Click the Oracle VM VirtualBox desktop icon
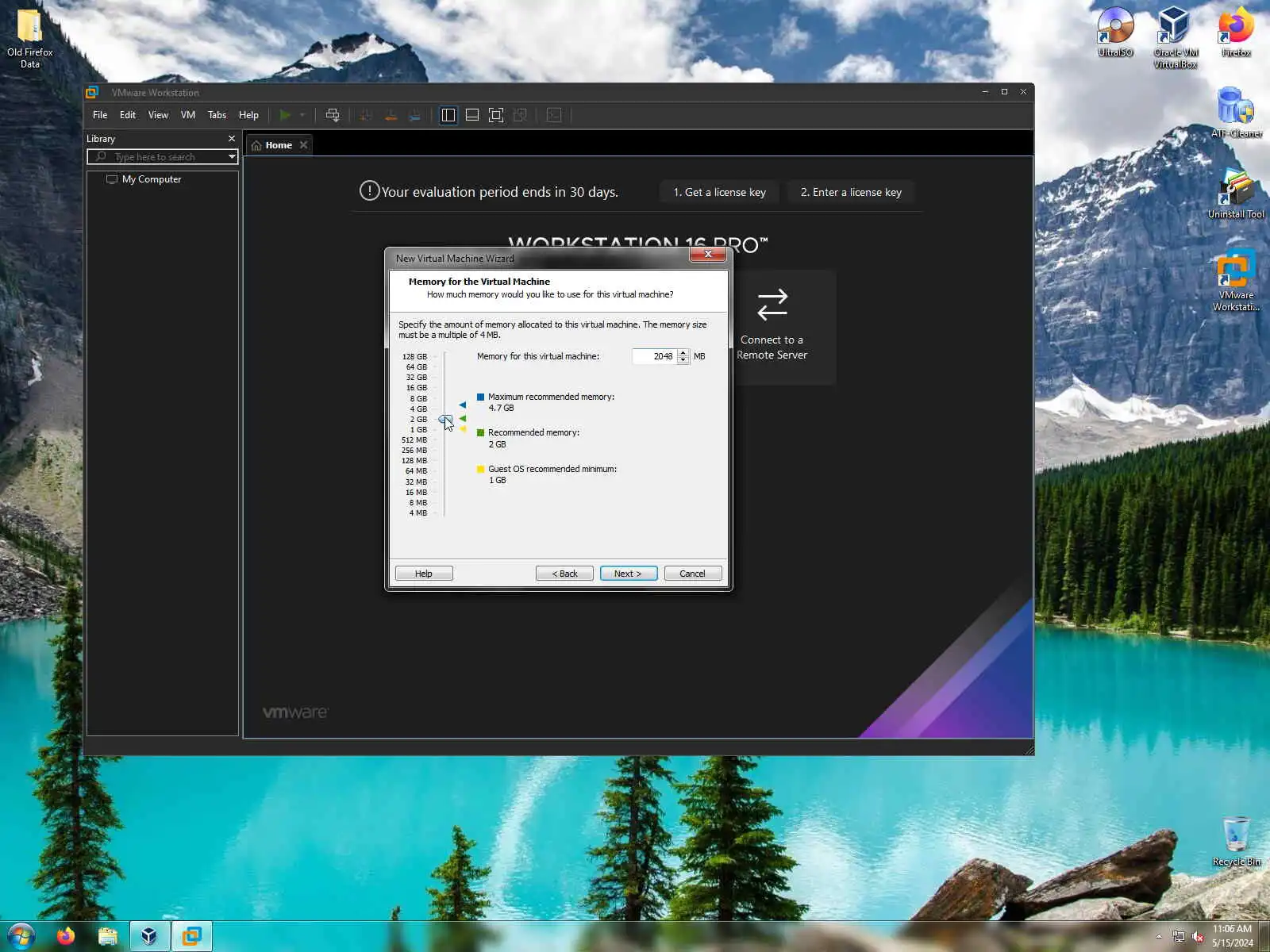 pos(1176,37)
